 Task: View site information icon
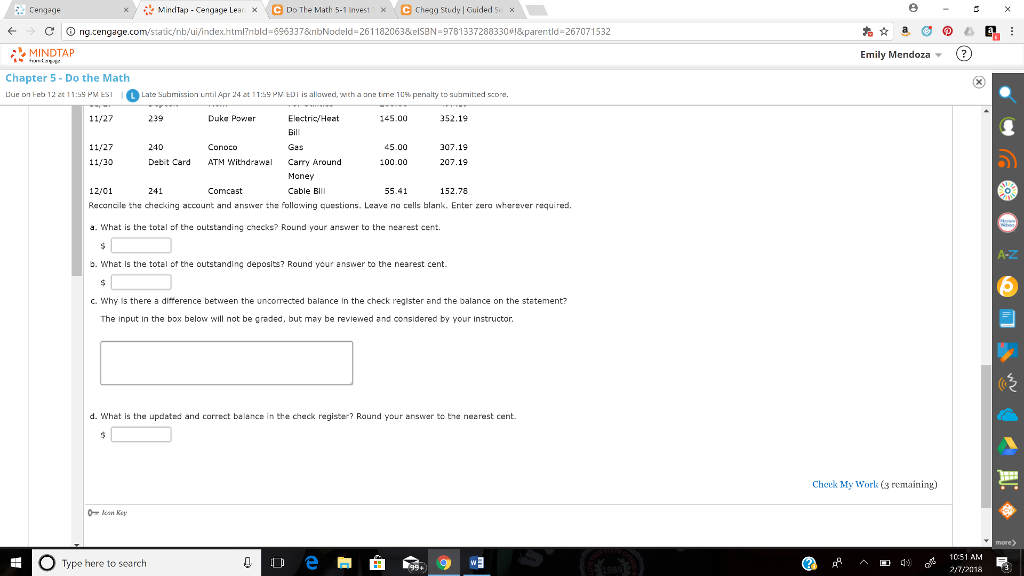[x=71, y=31]
